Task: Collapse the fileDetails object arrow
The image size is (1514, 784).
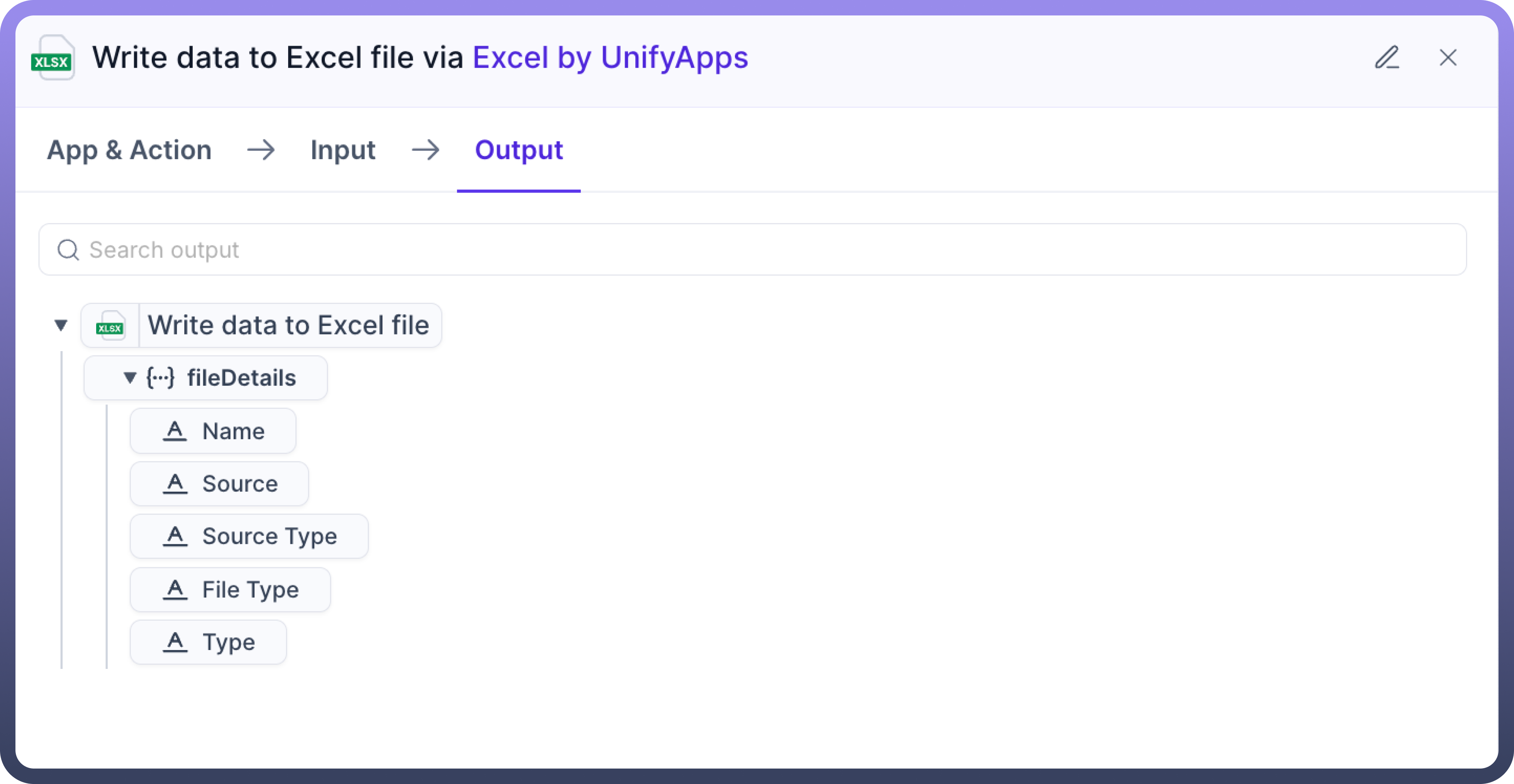Action: [x=130, y=378]
